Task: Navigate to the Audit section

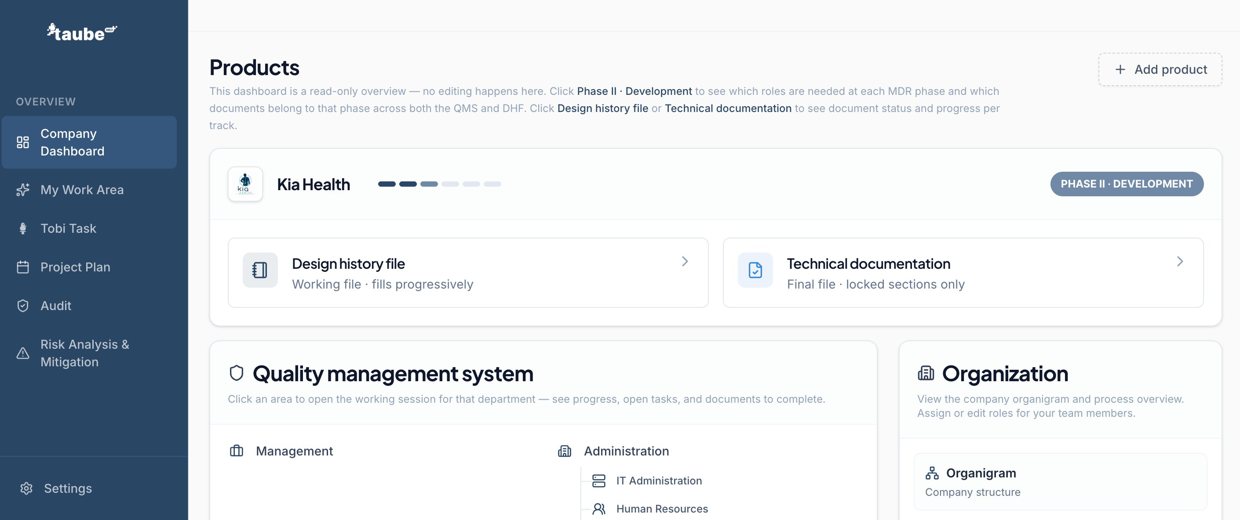Action: 89,306
